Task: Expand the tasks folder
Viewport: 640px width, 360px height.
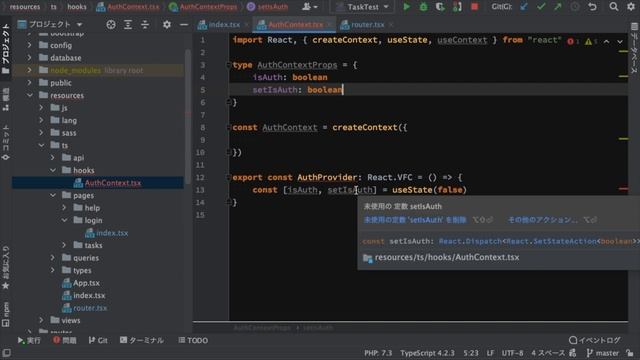Action: click(x=64, y=245)
